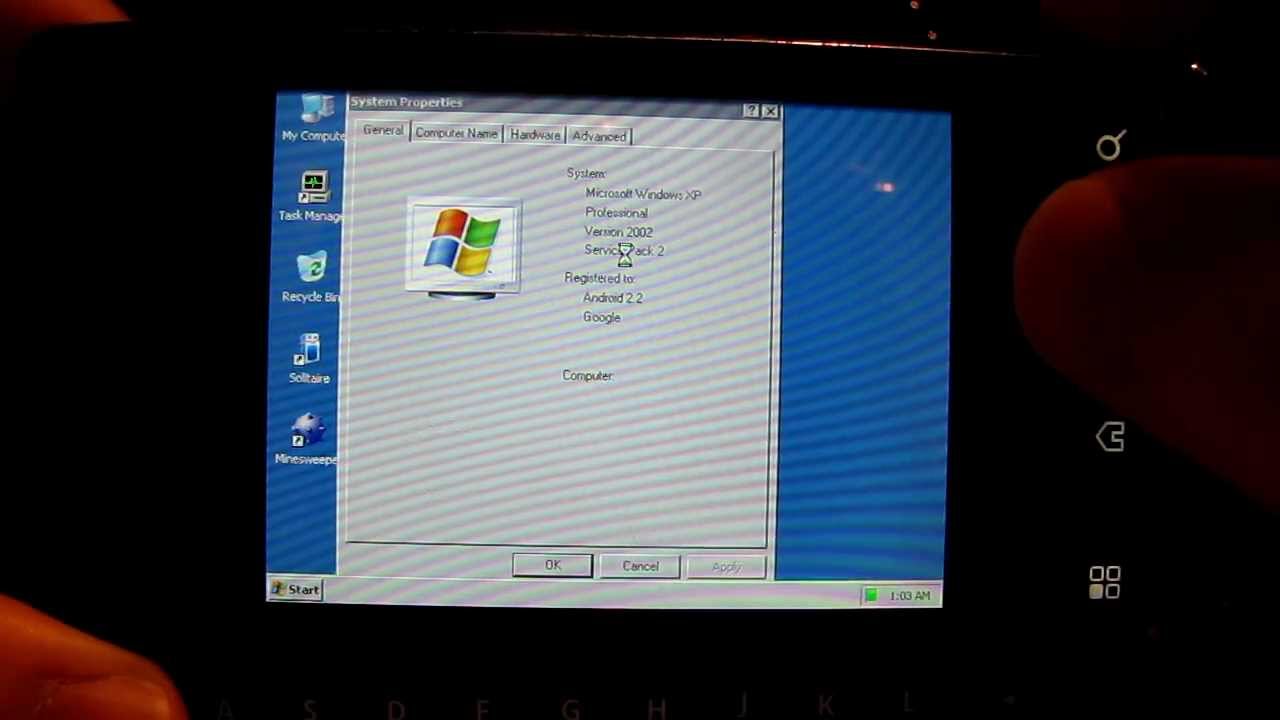The width and height of the screenshot is (1280, 720).
Task: Switch to the Hardware tab
Action: tap(535, 135)
